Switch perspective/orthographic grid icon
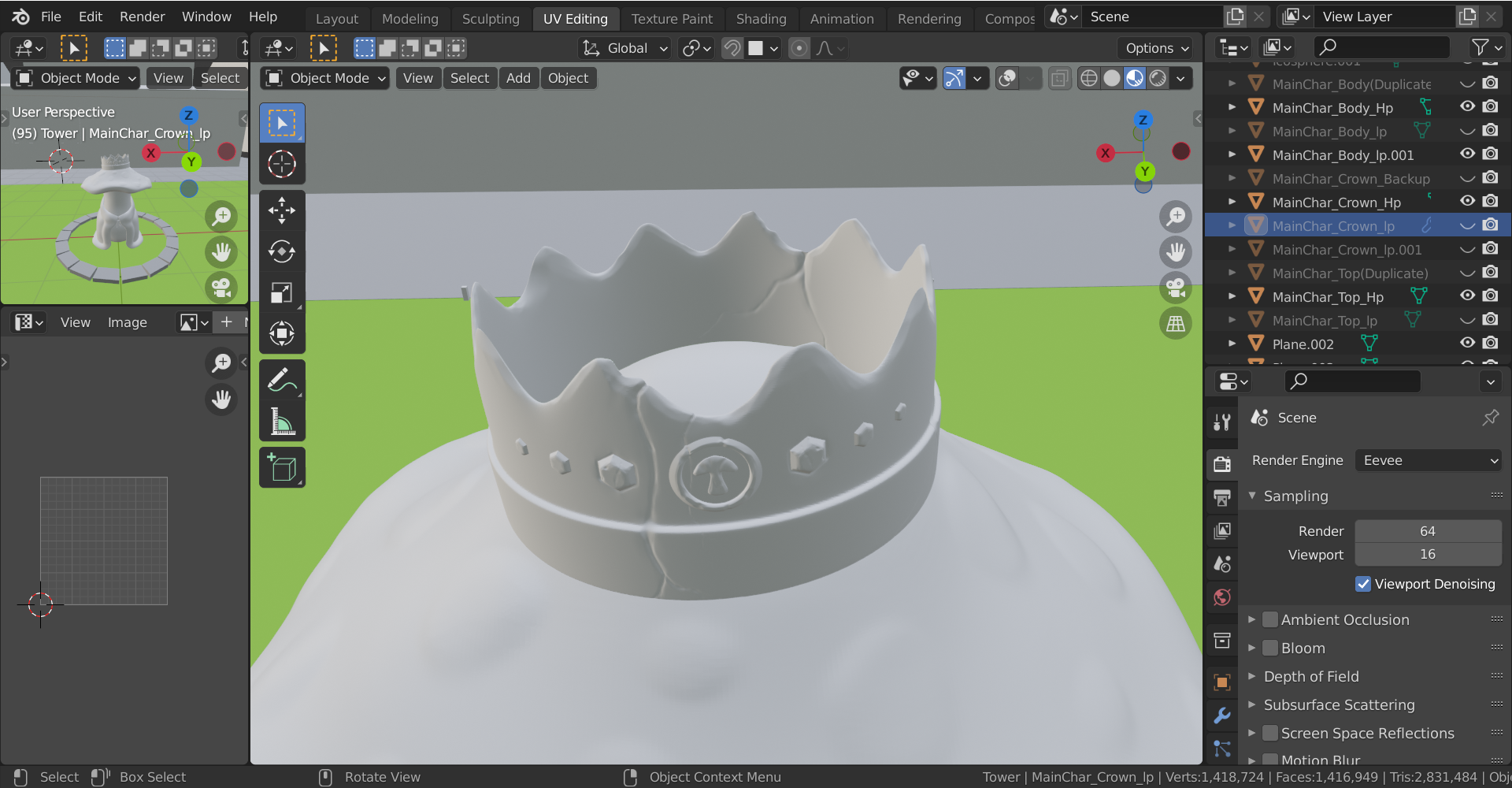1512x788 pixels. coord(1176,323)
